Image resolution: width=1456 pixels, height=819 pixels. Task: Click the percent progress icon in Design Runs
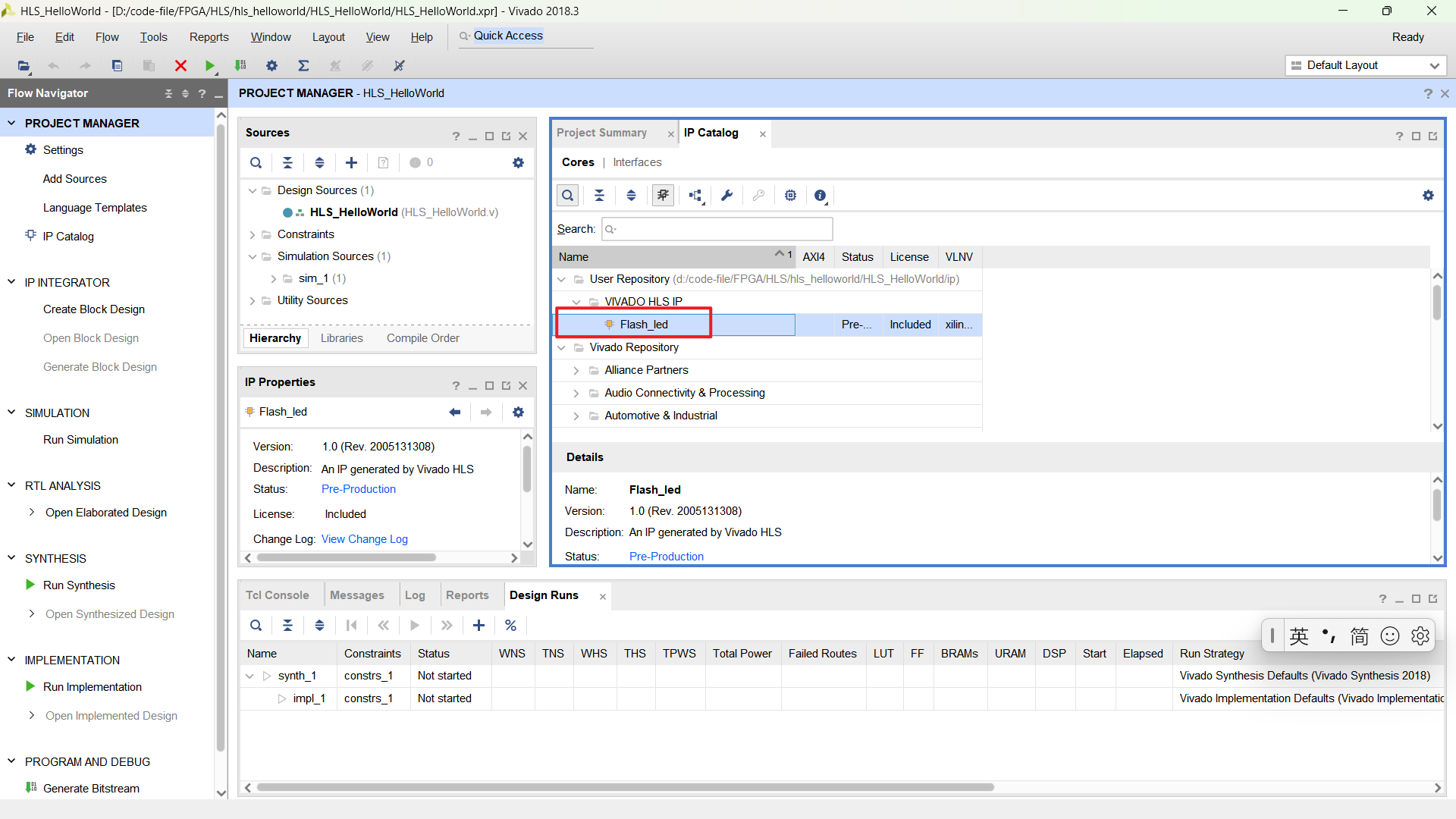510,626
